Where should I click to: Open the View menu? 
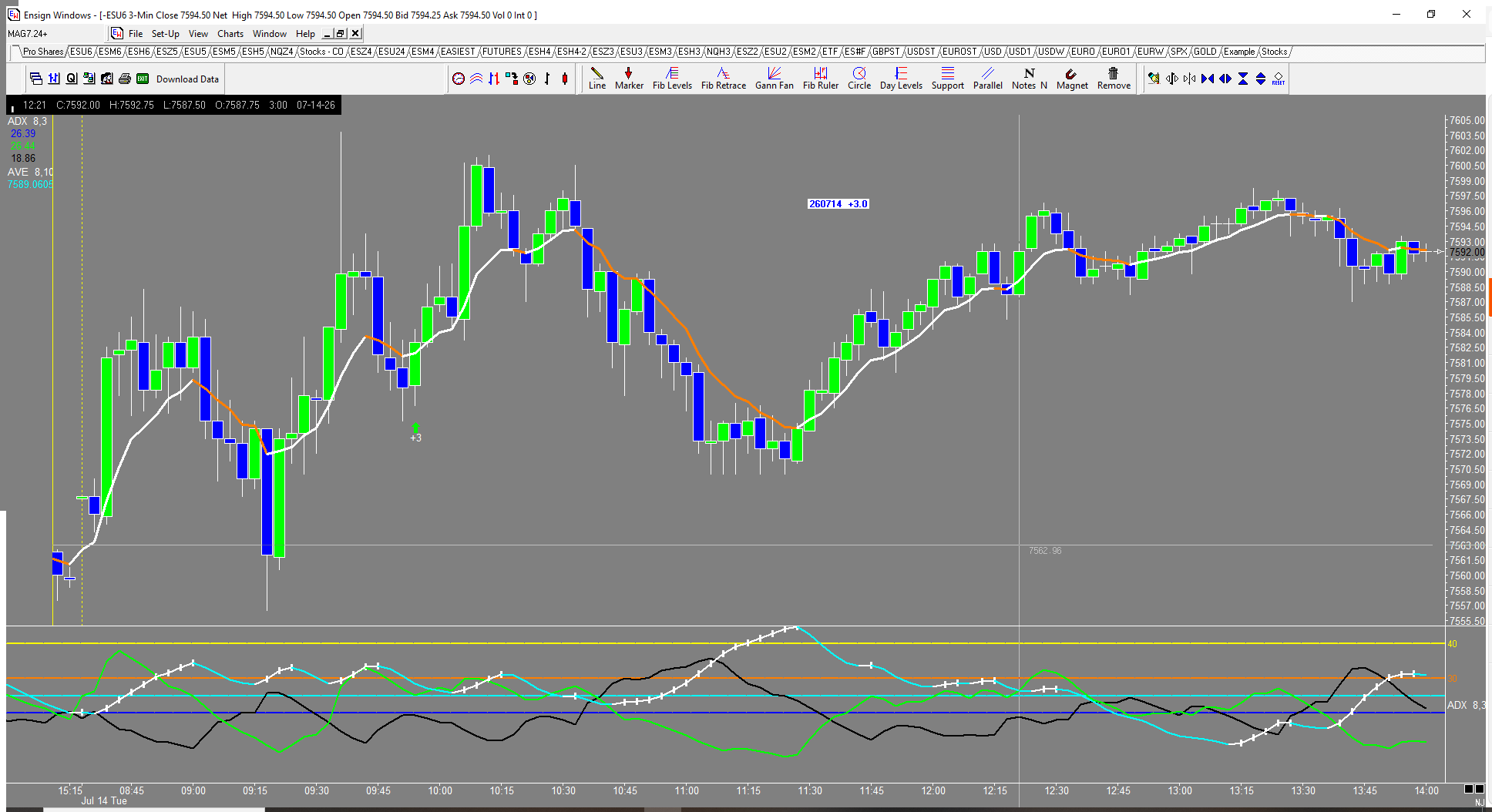coord(198,34)
